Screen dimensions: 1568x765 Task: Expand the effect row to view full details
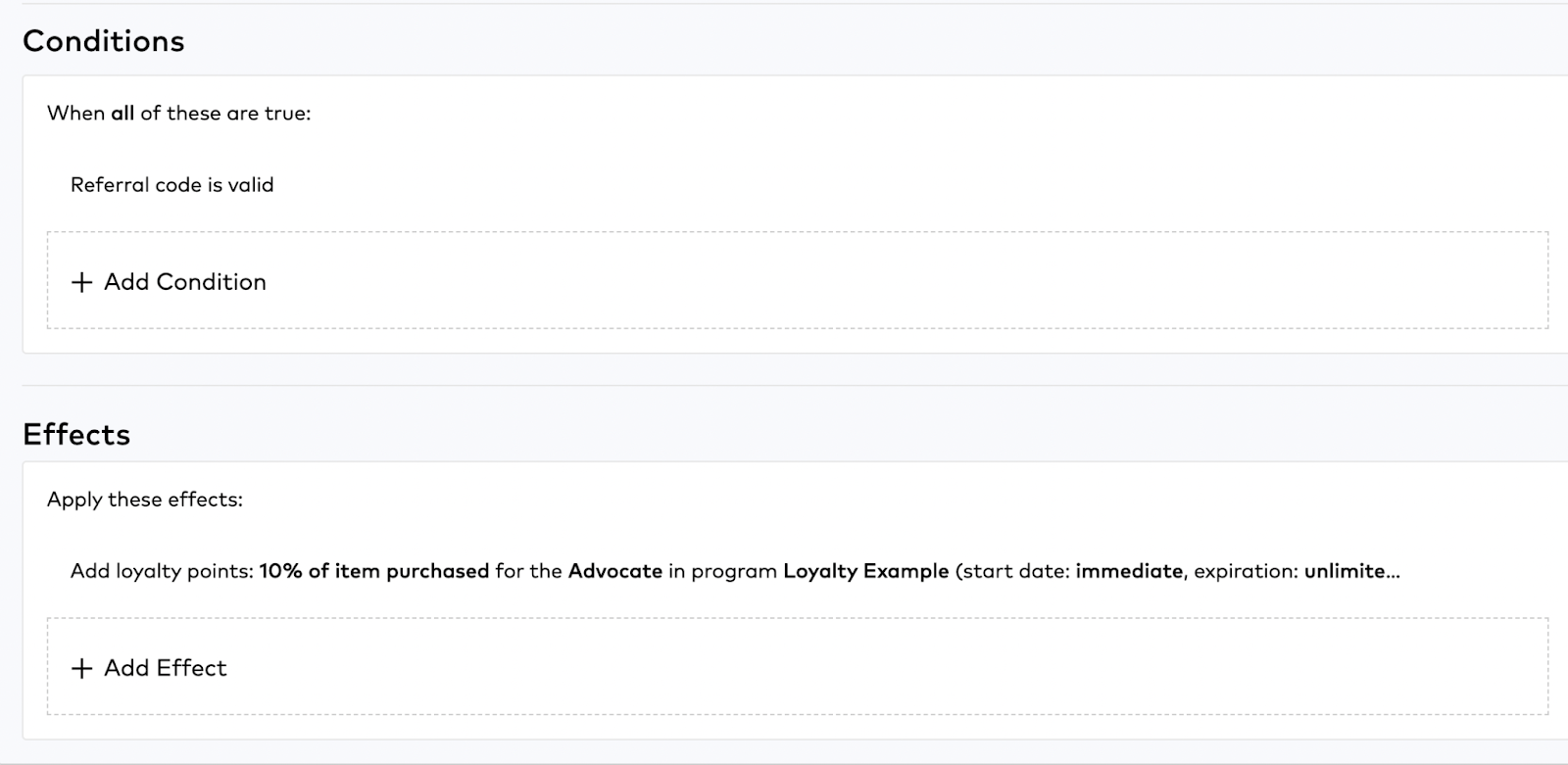735,570
